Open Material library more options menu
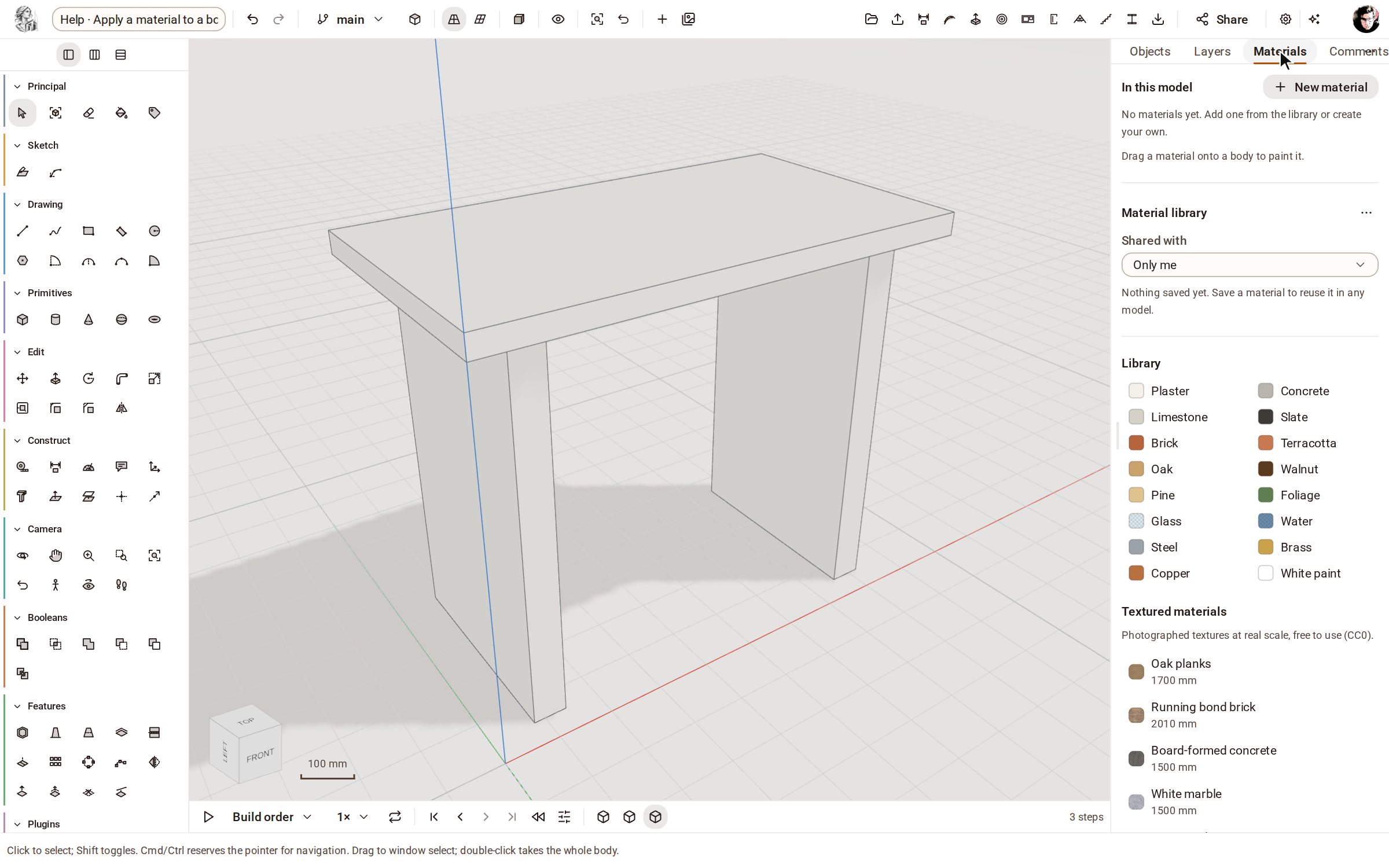 1366,212
